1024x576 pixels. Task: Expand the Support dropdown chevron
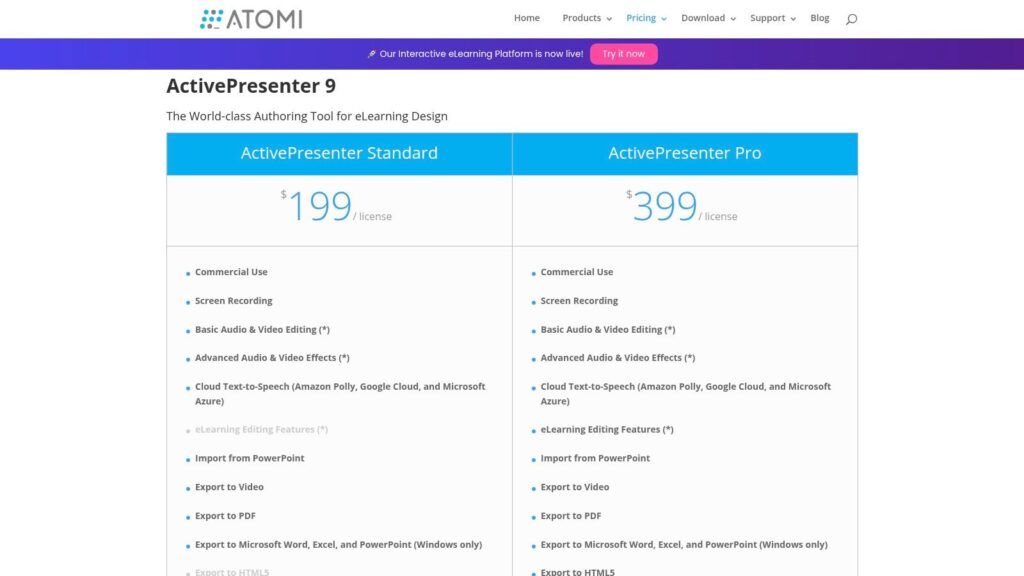(793, 19)
